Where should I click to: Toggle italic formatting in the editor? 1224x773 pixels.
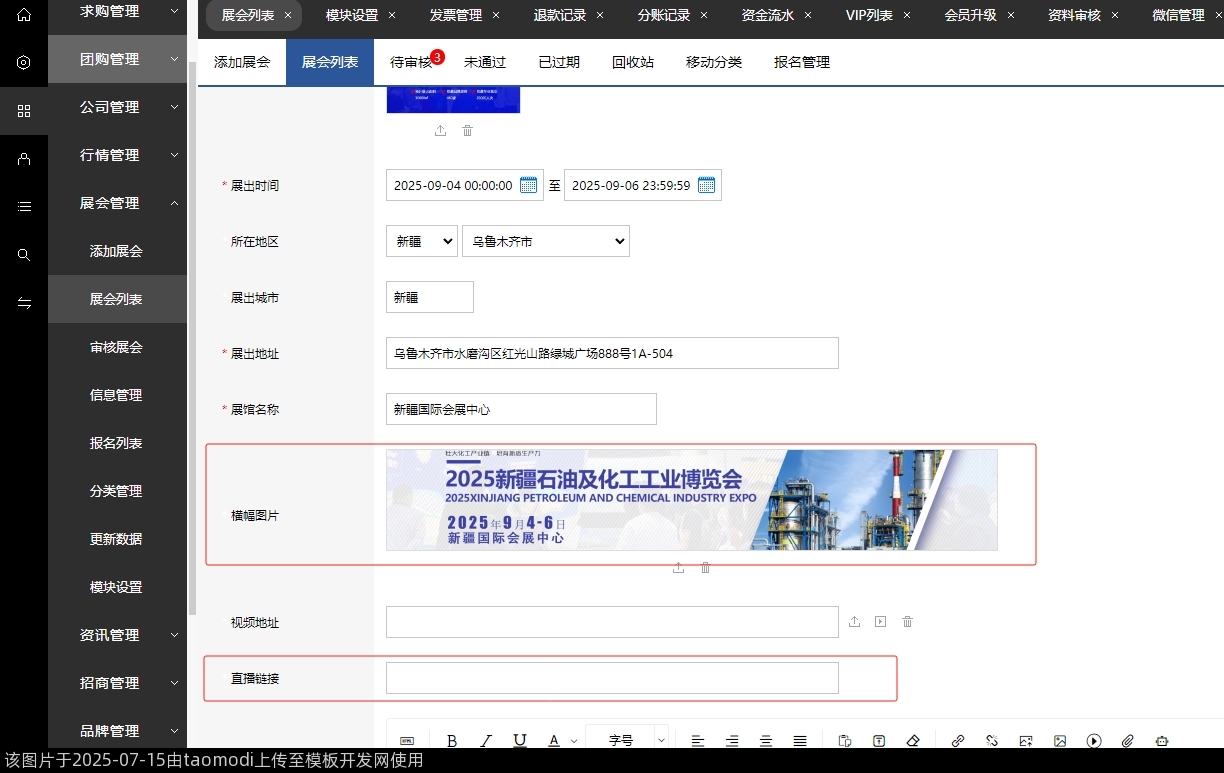pos(486,741)
